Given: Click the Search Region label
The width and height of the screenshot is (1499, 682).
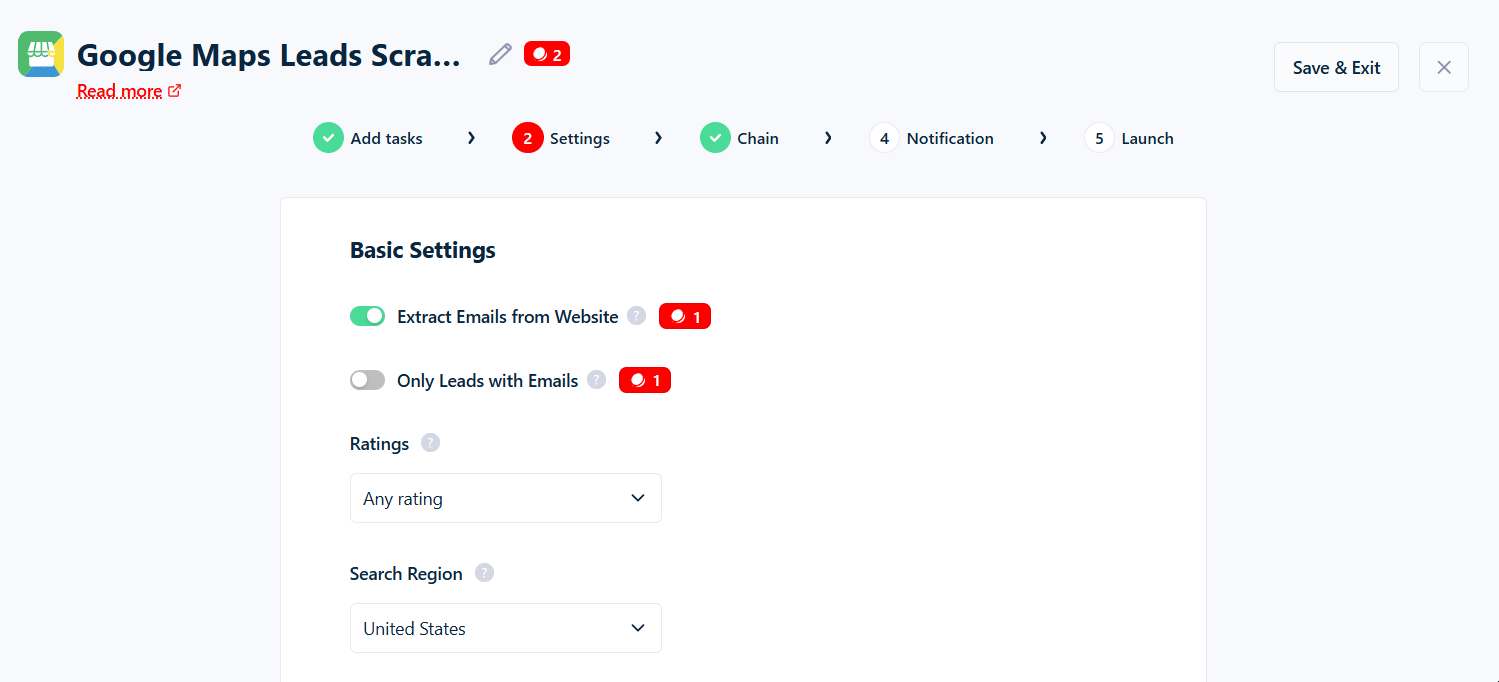Looking at the screenshot, I should 406,574.
